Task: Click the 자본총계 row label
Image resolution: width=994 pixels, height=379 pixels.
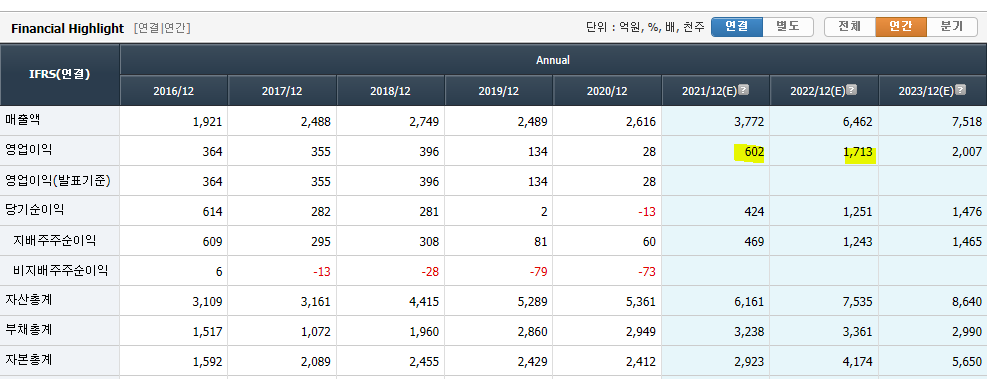Action: [x=29, y=360]
